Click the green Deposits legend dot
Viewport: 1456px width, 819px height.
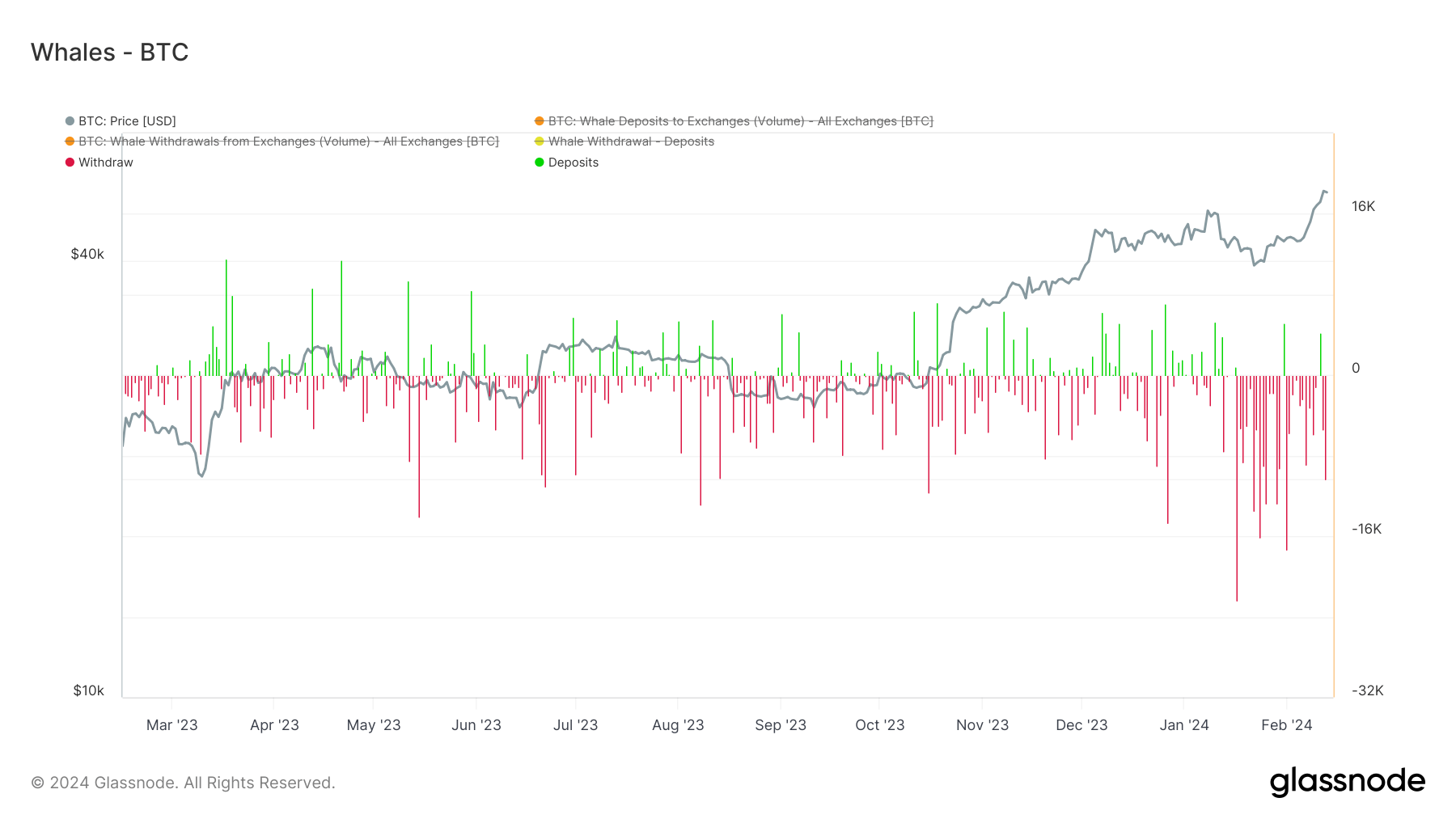click(x=540, y=163)
